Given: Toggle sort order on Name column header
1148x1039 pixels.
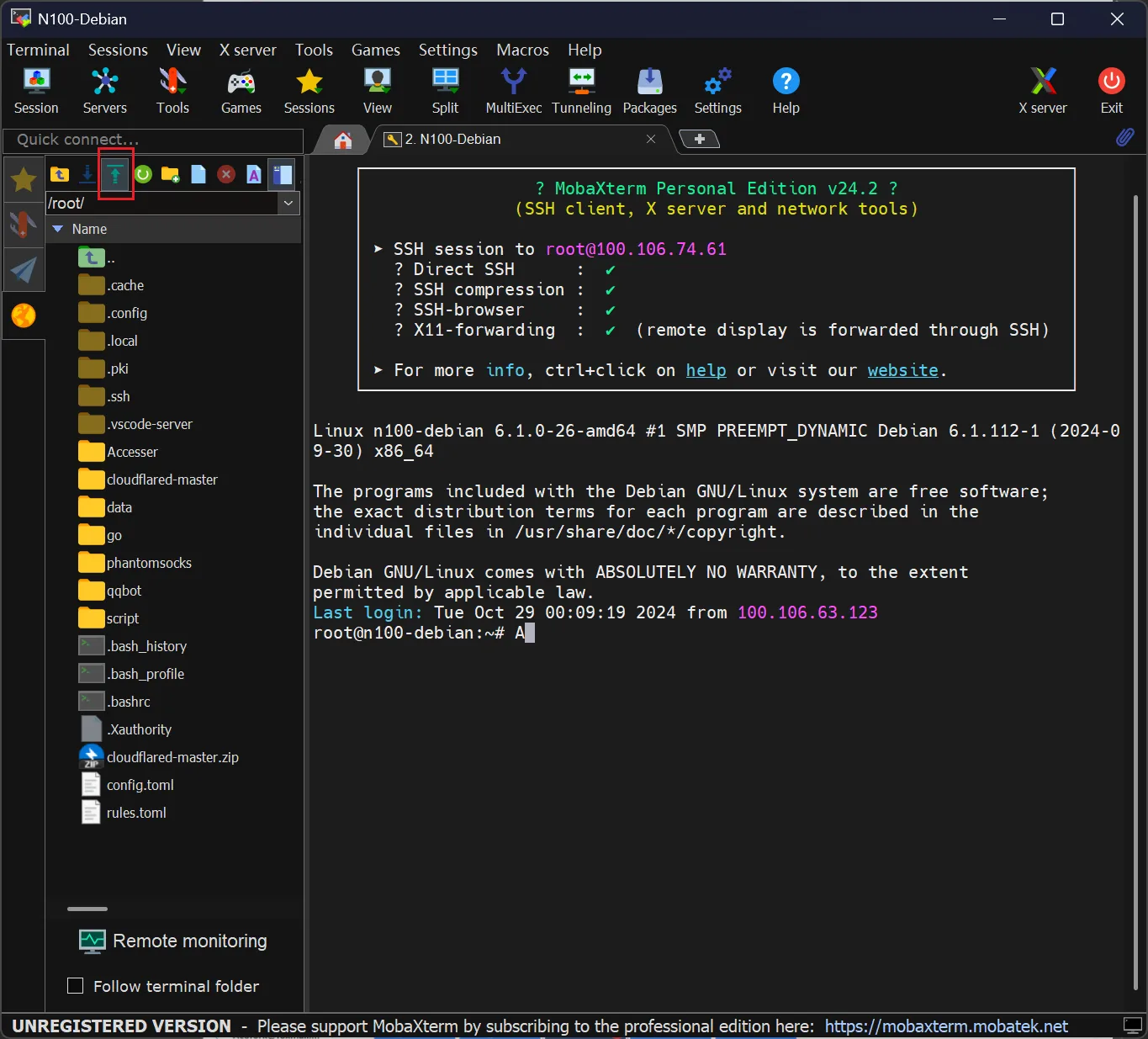Looking at the screenshot, I should point(89,229).
